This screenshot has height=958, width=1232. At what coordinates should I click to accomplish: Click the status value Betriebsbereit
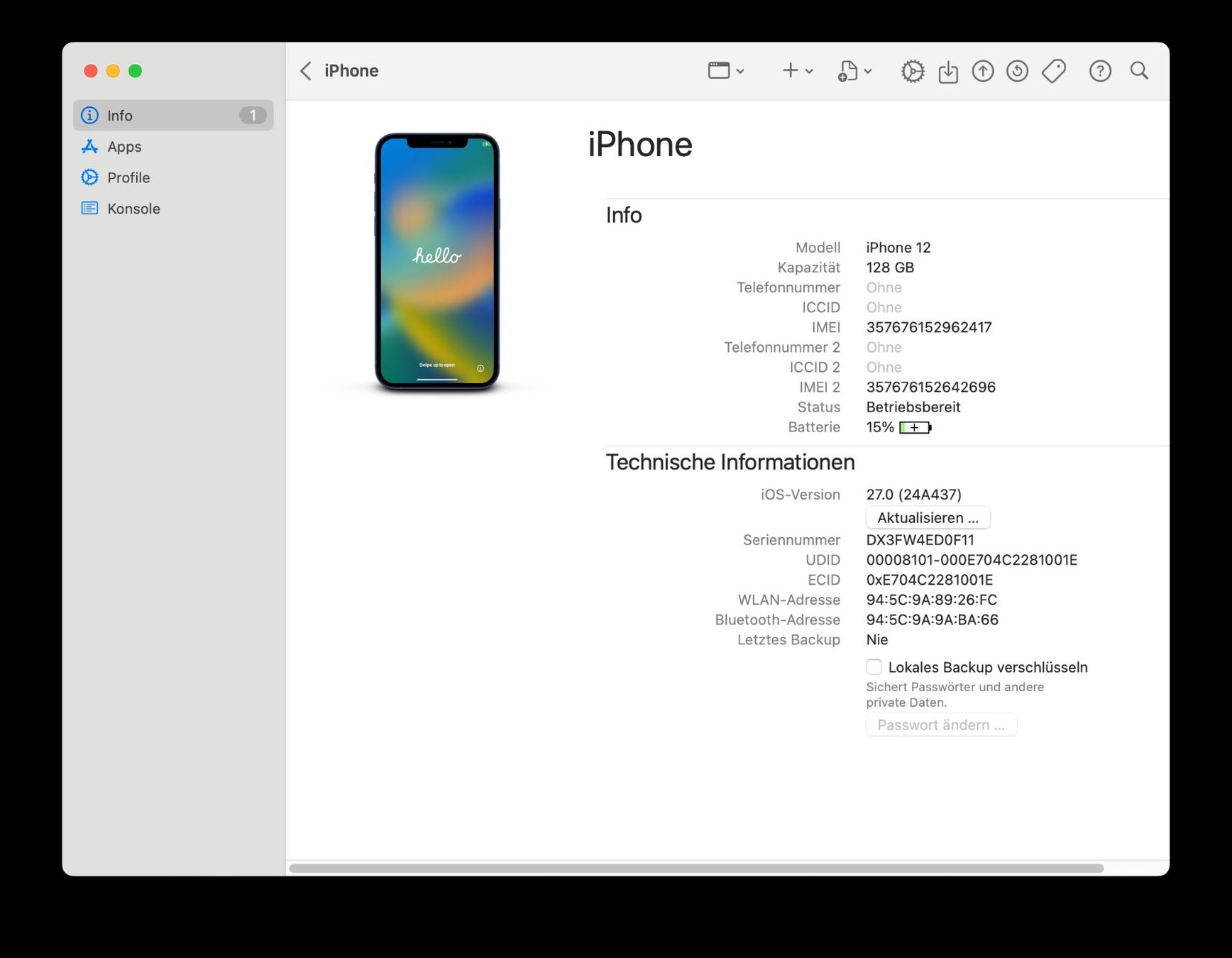pyautogui.click(x=913, y=407)
